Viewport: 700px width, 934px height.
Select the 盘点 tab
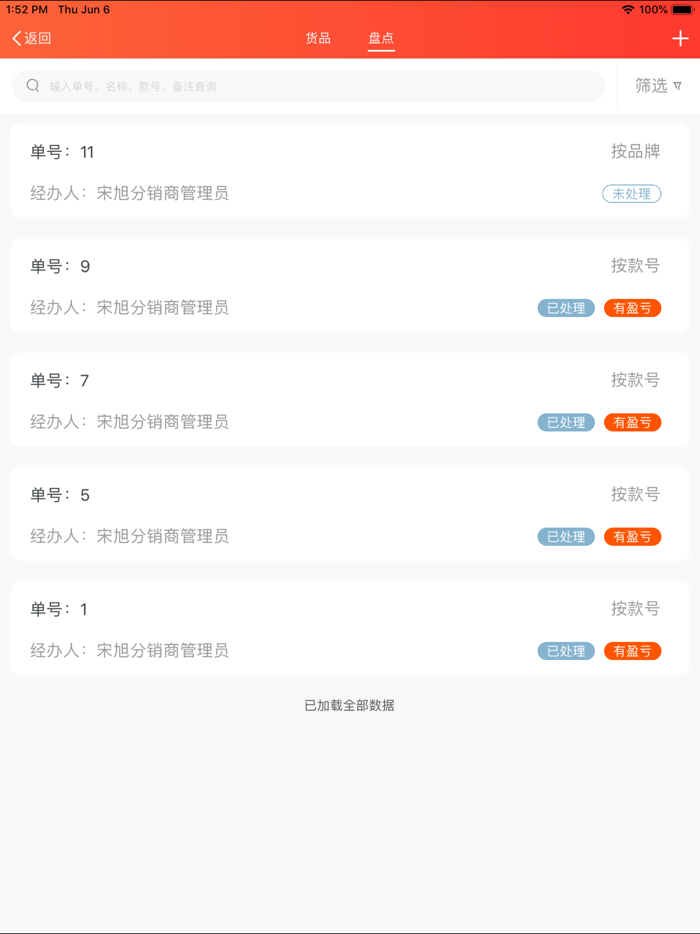(x=380, y=38)
